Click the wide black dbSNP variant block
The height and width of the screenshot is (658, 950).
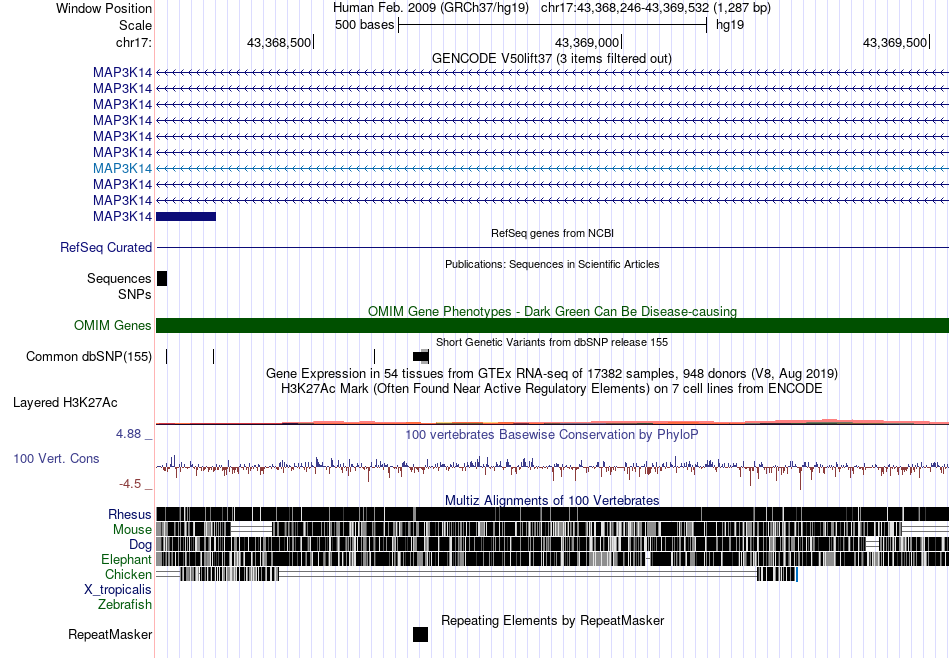point(420,356)
